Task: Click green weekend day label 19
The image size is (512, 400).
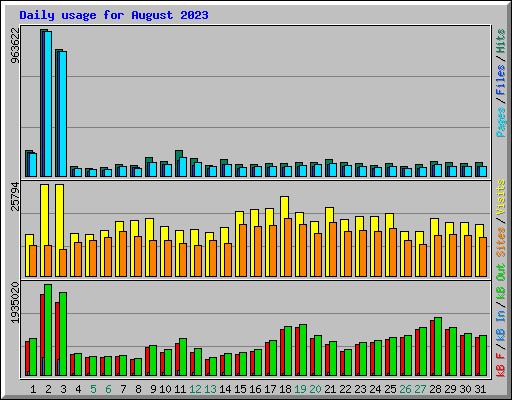Action: pos(300,389)
